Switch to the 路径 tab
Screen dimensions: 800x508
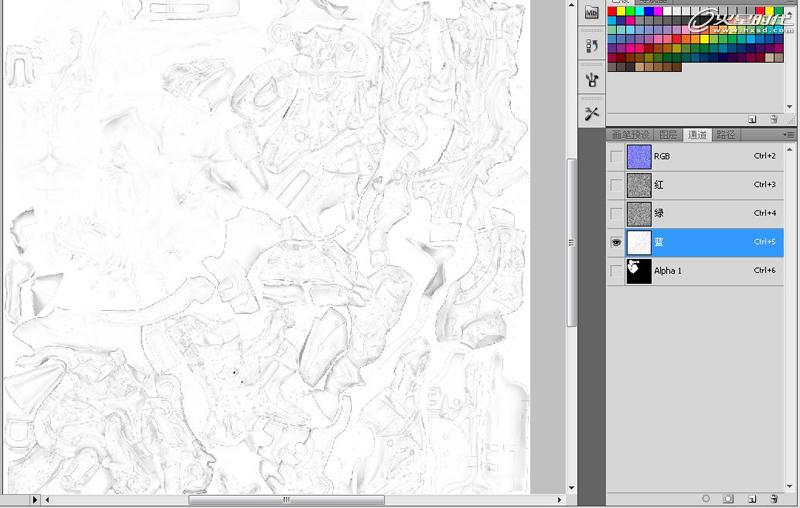click(726, 135)
